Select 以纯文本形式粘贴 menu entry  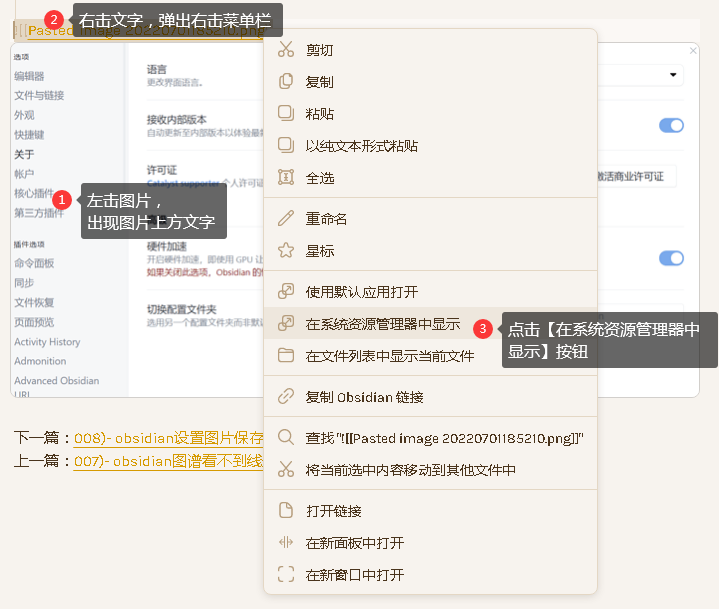430,145
